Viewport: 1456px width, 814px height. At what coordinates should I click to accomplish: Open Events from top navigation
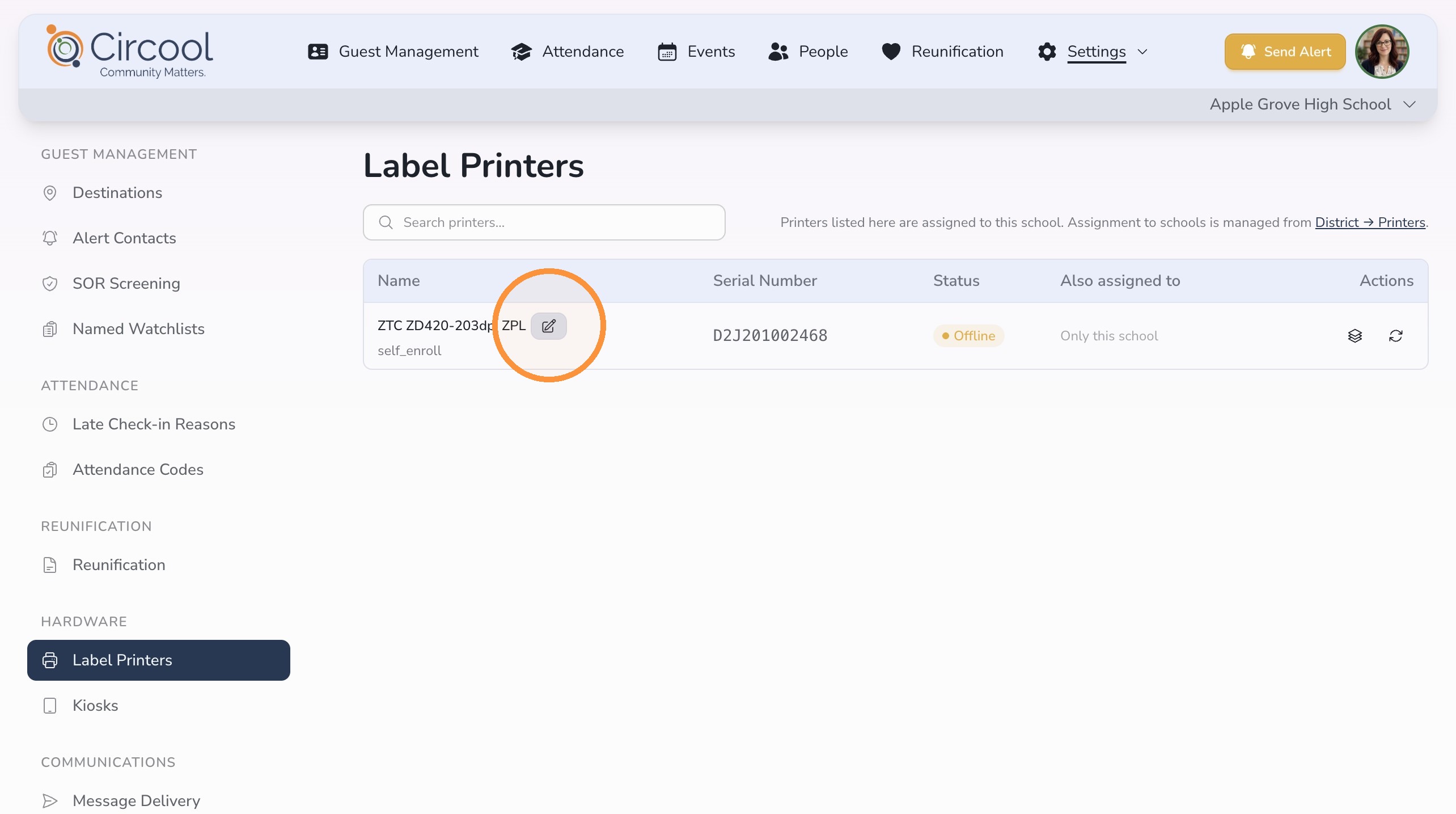[x=696, y=52]
